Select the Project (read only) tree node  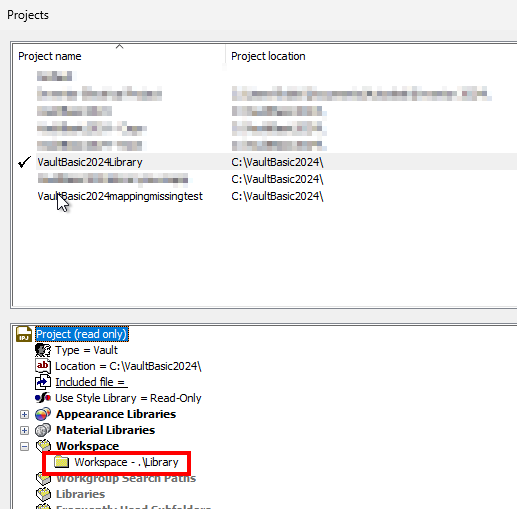tap(82, 334)
